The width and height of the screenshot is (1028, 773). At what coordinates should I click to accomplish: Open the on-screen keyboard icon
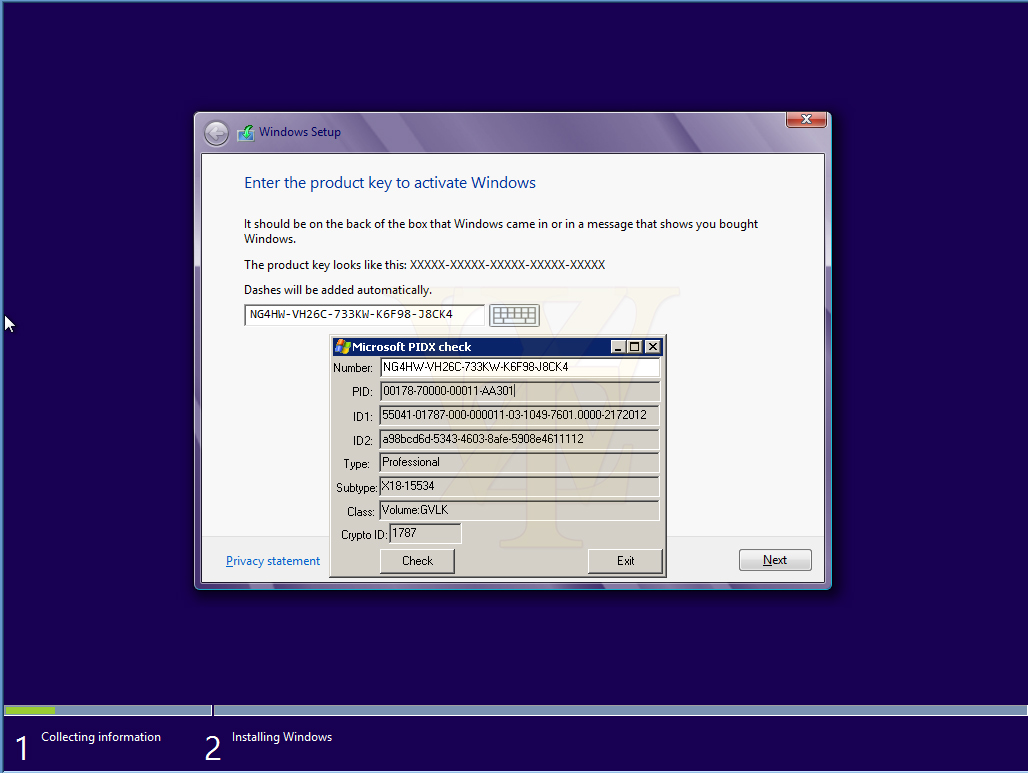[515, 315]
